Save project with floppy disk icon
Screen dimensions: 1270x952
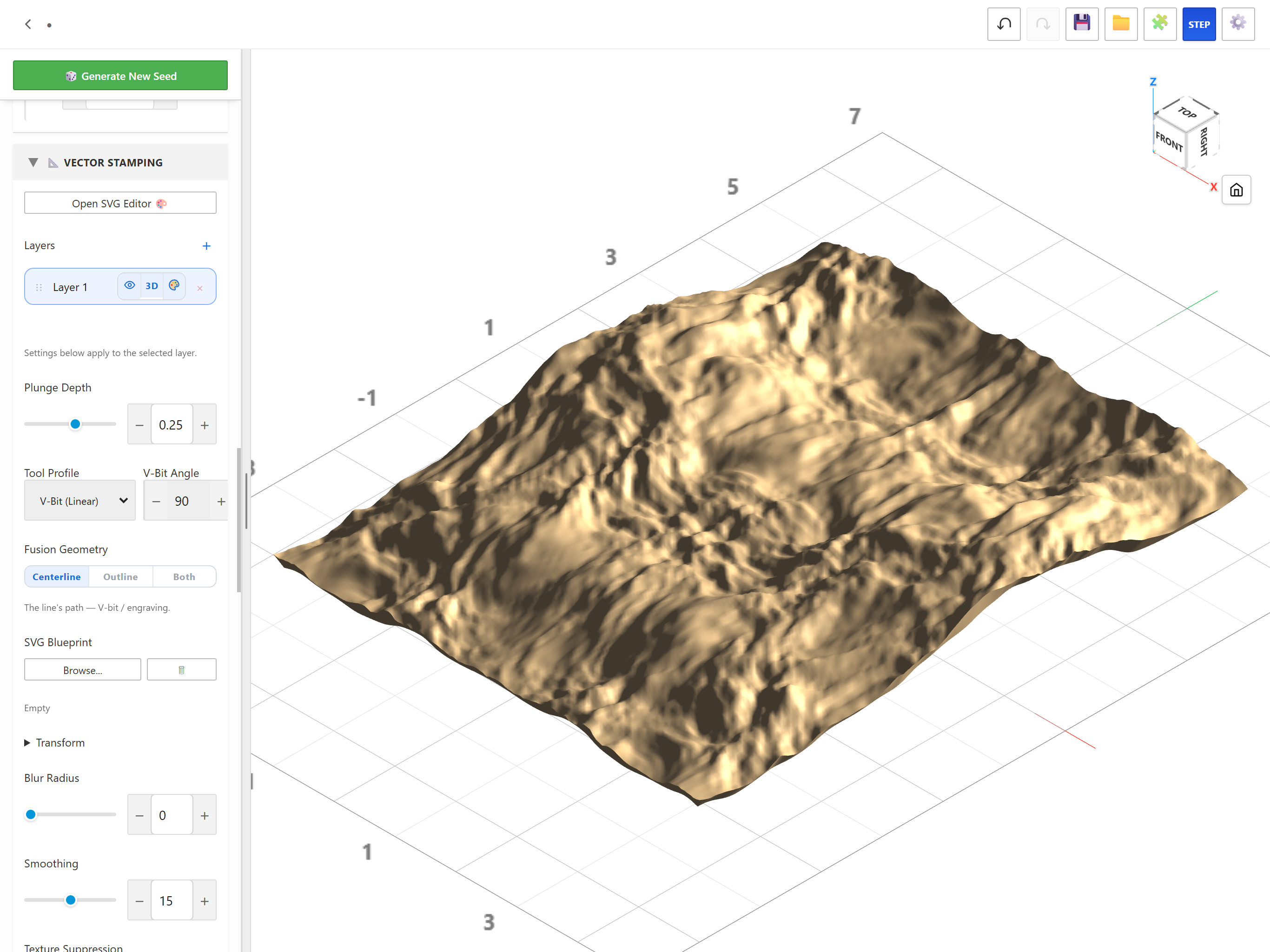[1082, 24]
